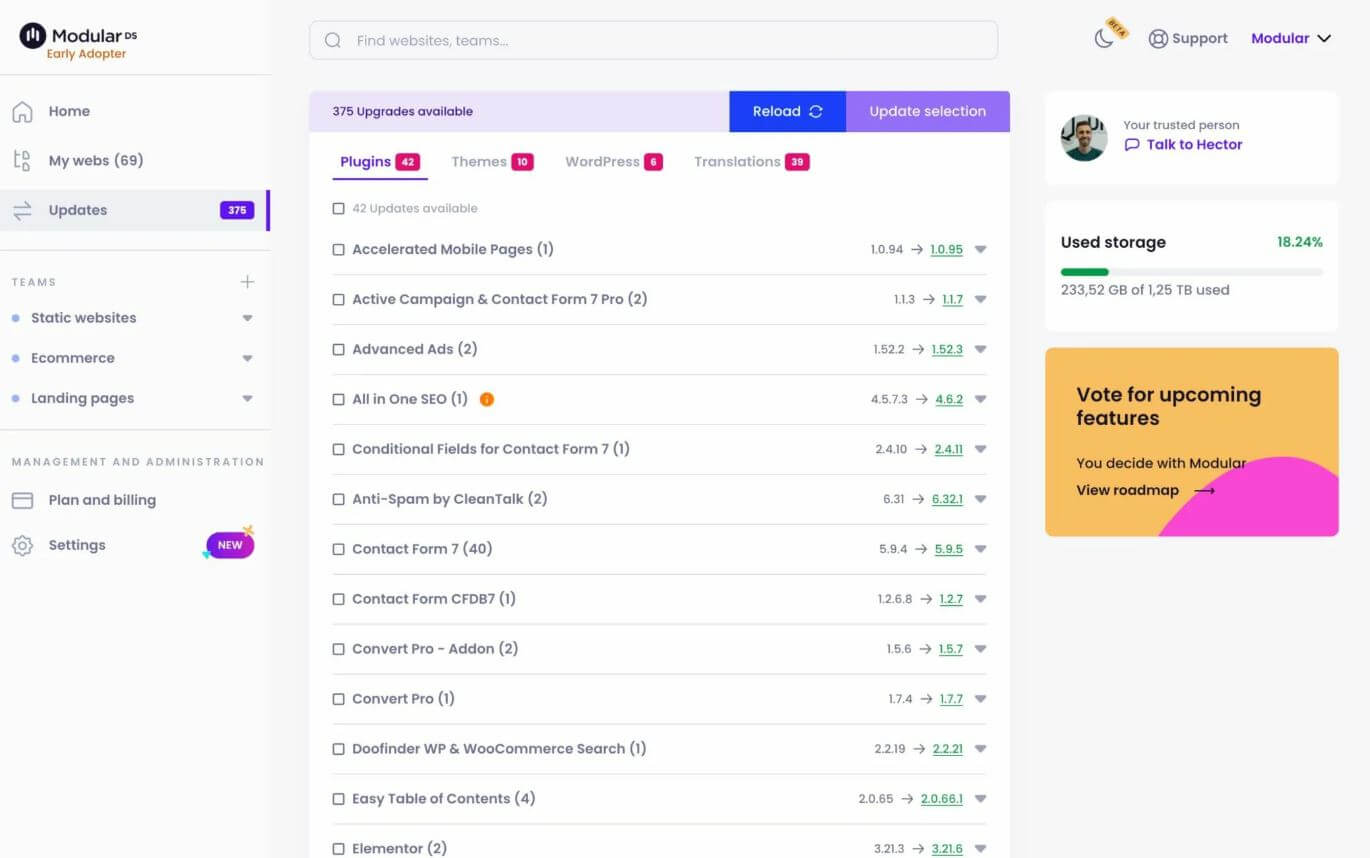
Task: Click the Settings gear icon
Action: tap(22, 545)
